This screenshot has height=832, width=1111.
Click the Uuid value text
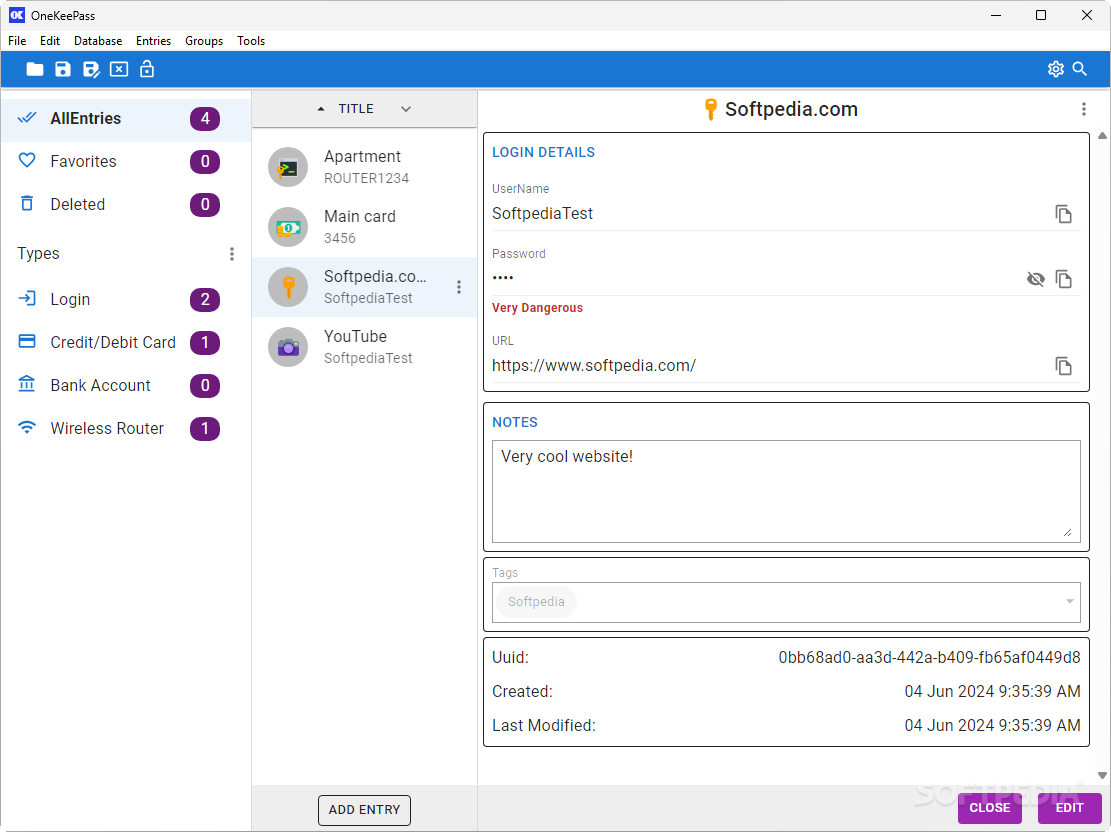(x=929, y=658)
